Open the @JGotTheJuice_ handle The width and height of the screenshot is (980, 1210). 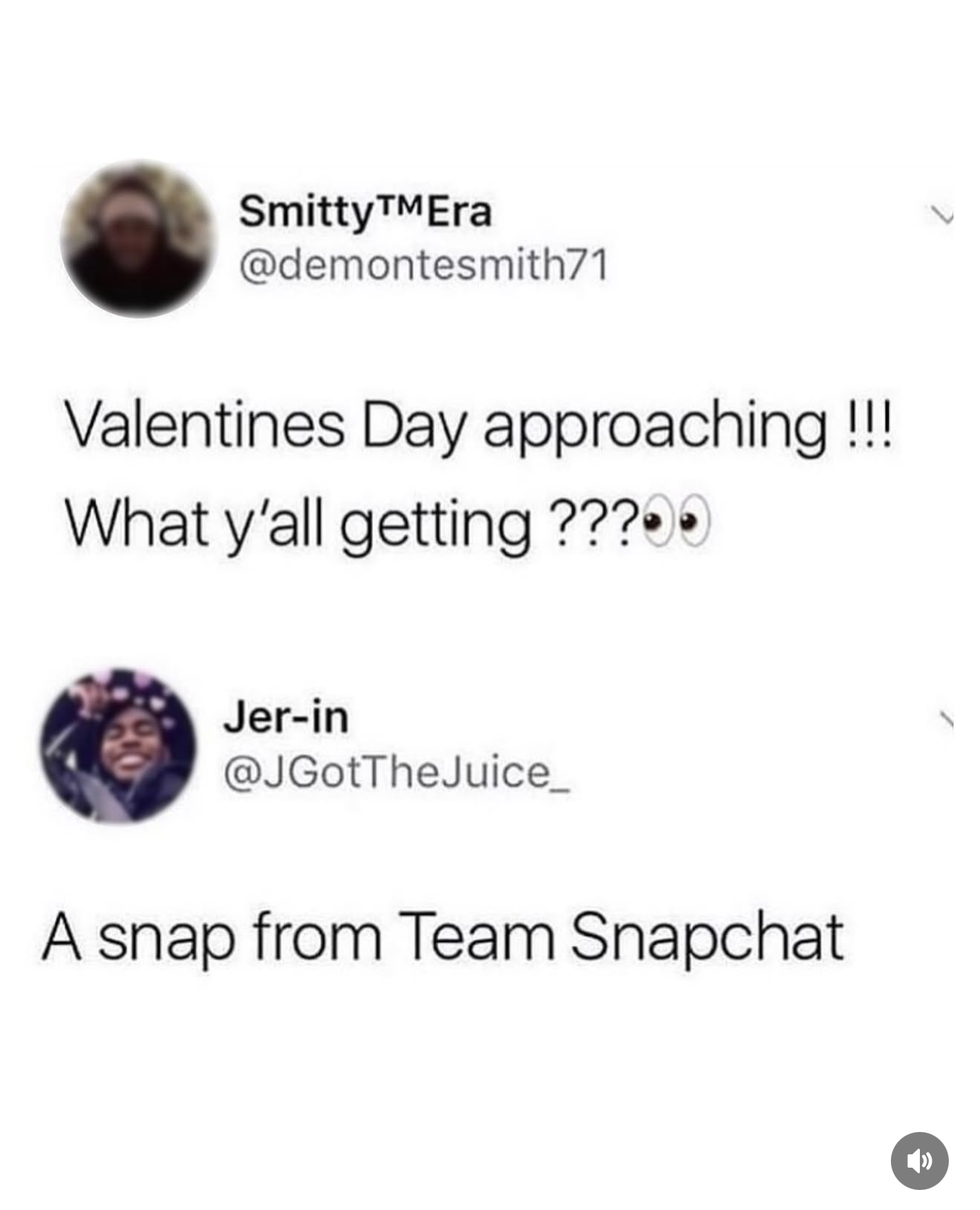point(396,773)
